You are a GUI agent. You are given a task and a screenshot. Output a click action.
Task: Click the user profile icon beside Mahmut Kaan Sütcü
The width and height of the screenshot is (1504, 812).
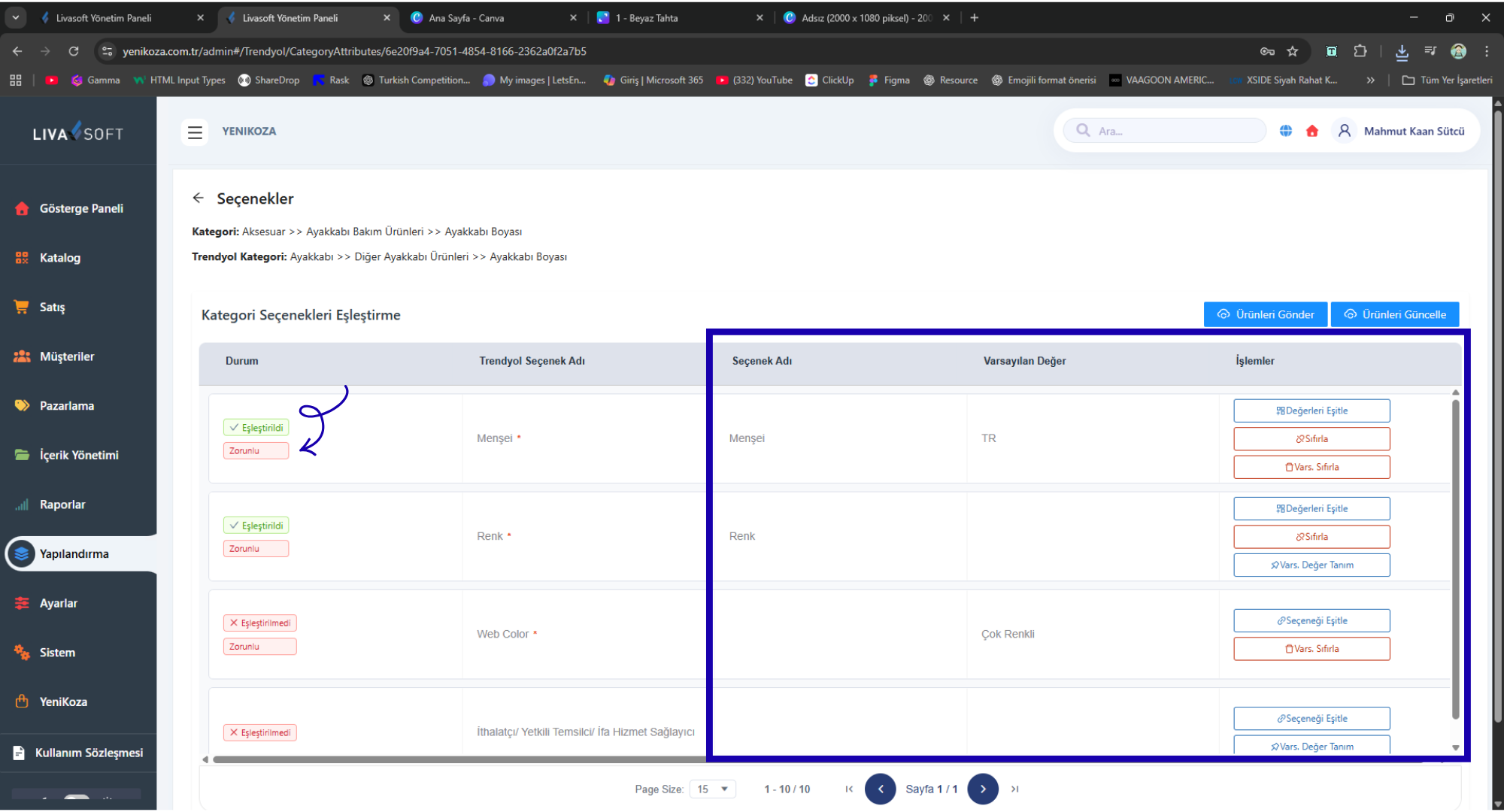click(1345, 131)
